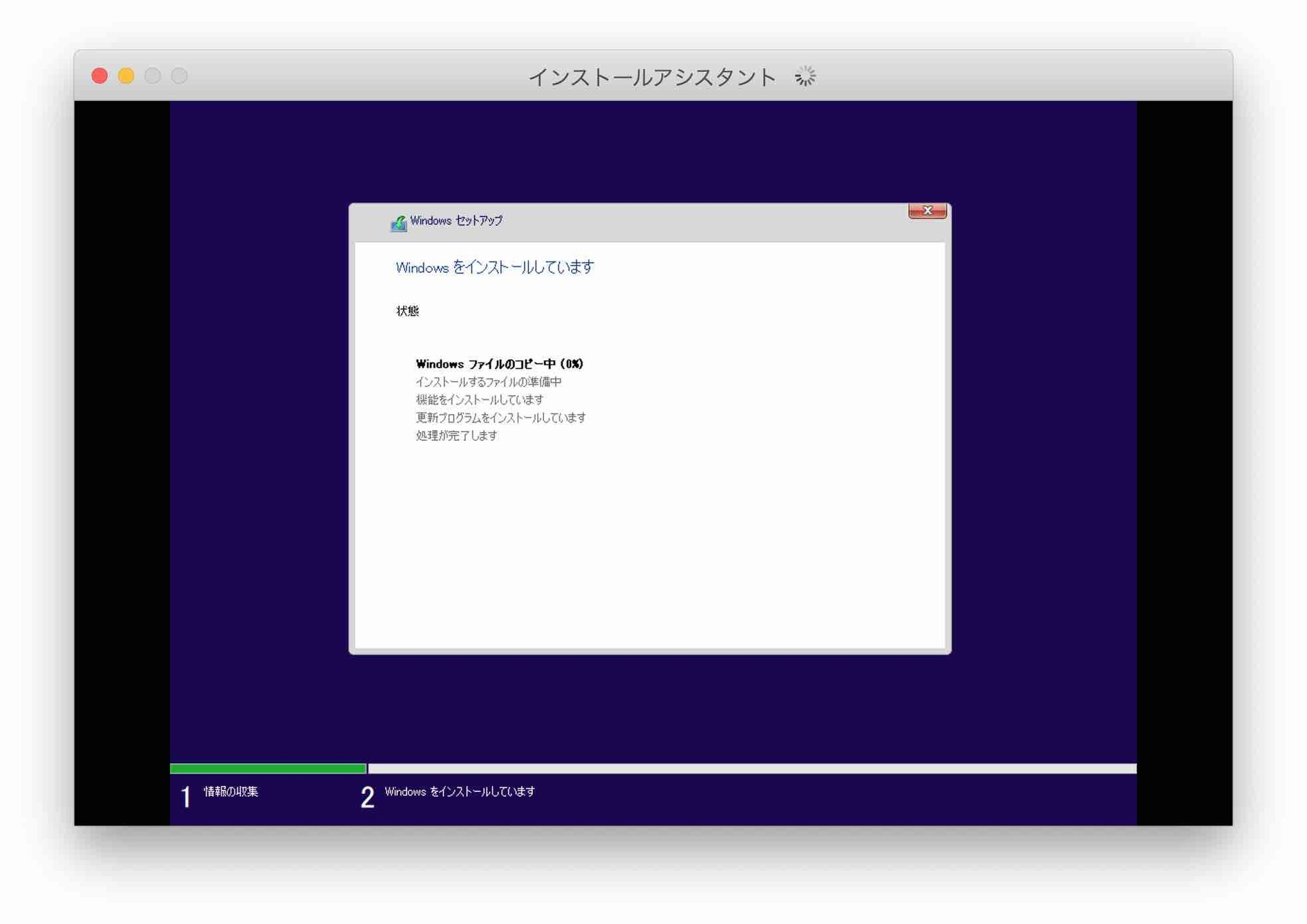Select the 機能をインストールしています line
1307x924 pixels.
(480, 400)
